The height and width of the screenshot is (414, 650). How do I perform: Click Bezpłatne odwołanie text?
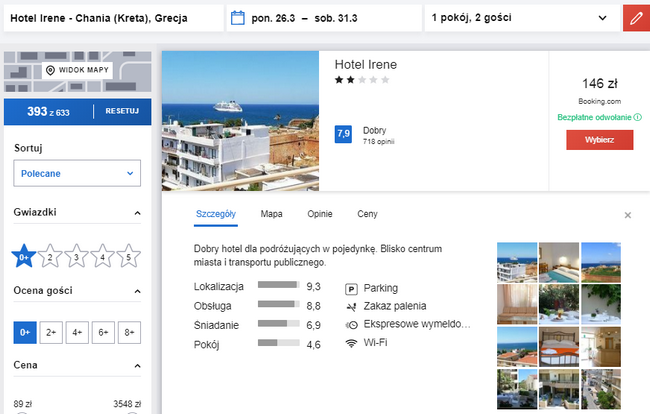tap(594, 117)
